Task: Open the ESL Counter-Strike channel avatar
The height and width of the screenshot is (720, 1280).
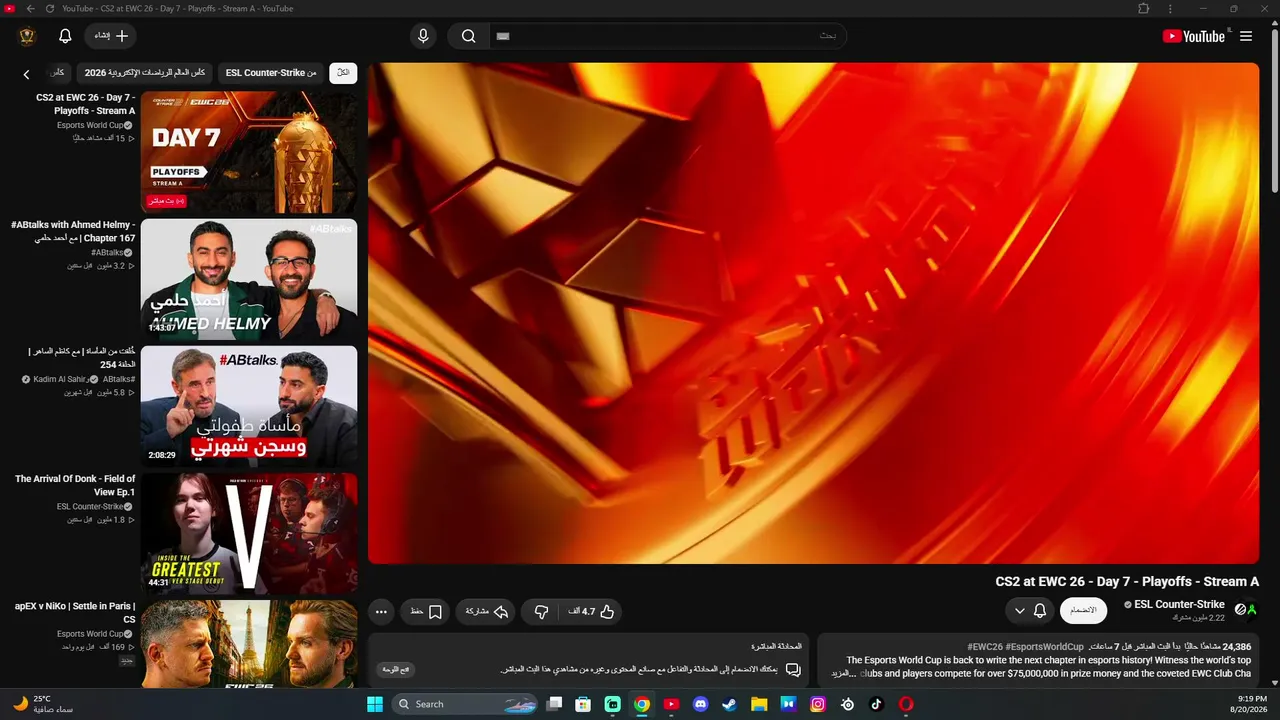Action: [1246, 609]
